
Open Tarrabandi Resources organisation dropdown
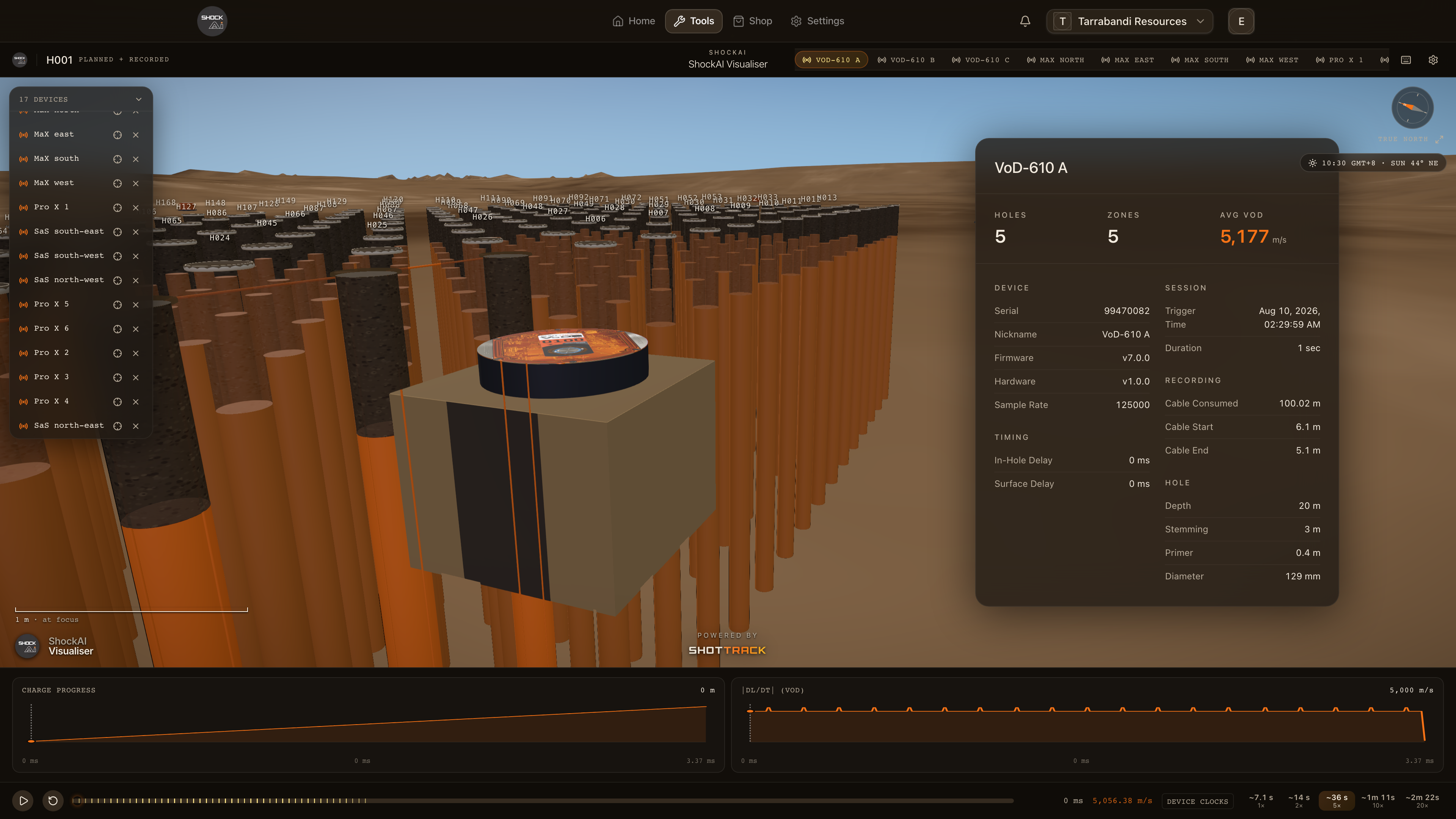pos(1129,22)
